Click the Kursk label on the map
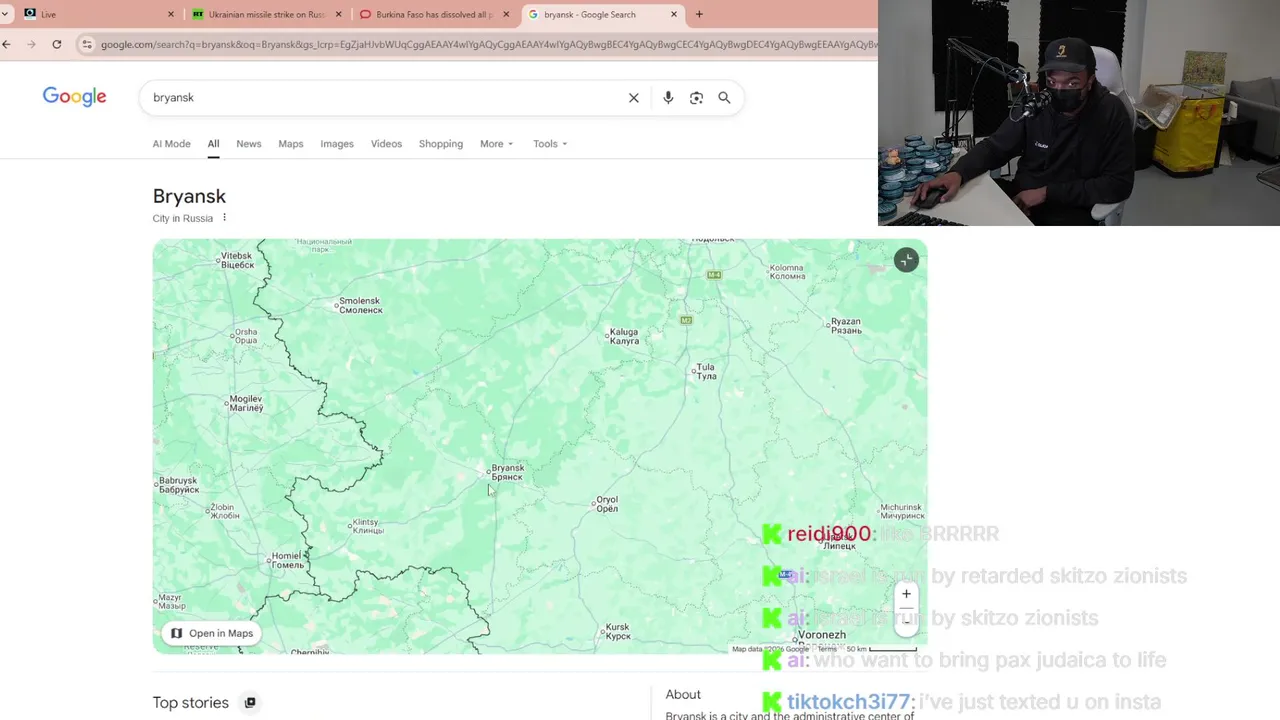Viewport: 1280px width, 720px height. 618,631
